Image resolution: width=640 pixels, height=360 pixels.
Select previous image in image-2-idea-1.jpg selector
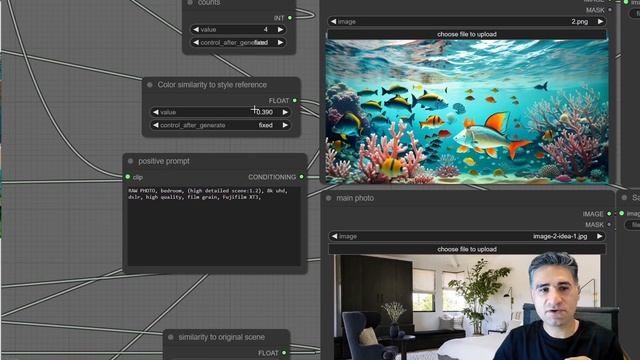tap(334, 236)
